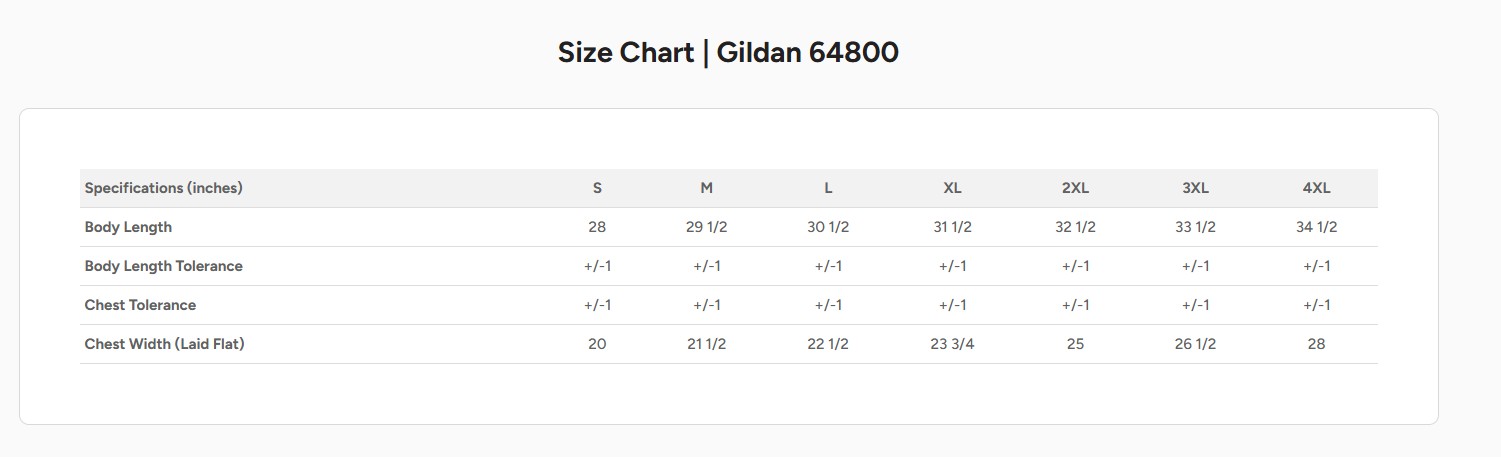The width and height of the screenshot is (1501, 457).
Task: Click the 3XL size column header
Action: point(1195,188)
